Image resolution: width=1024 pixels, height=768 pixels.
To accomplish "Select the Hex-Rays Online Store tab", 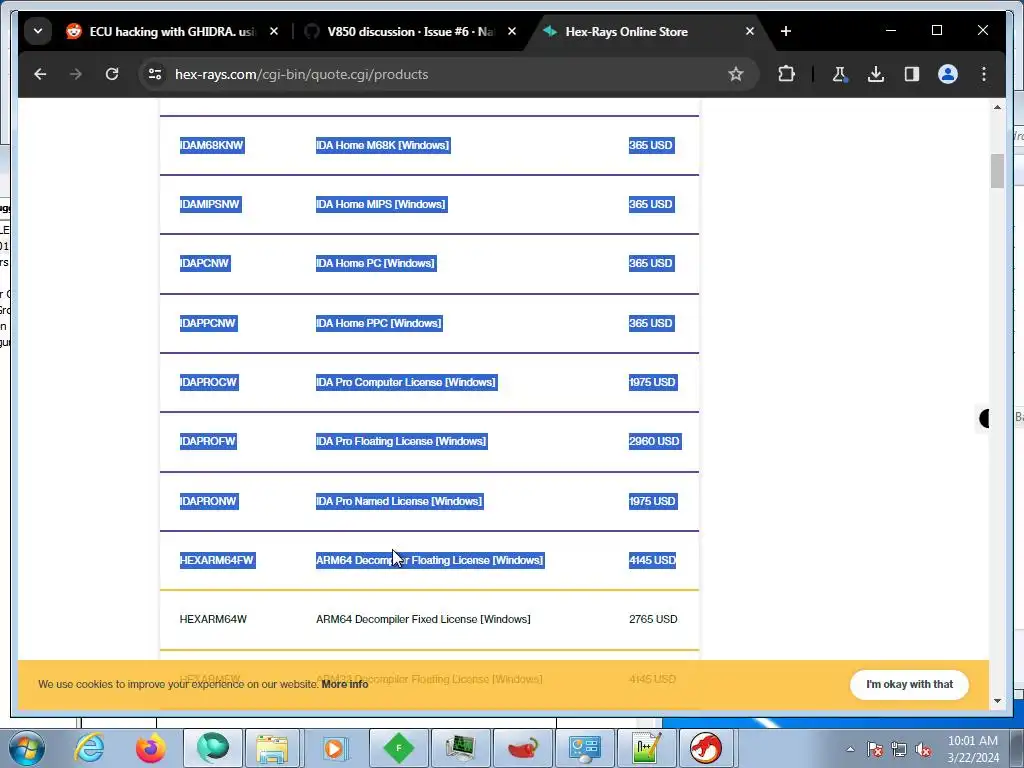I will pyautogui.click(x=626, y=31).
